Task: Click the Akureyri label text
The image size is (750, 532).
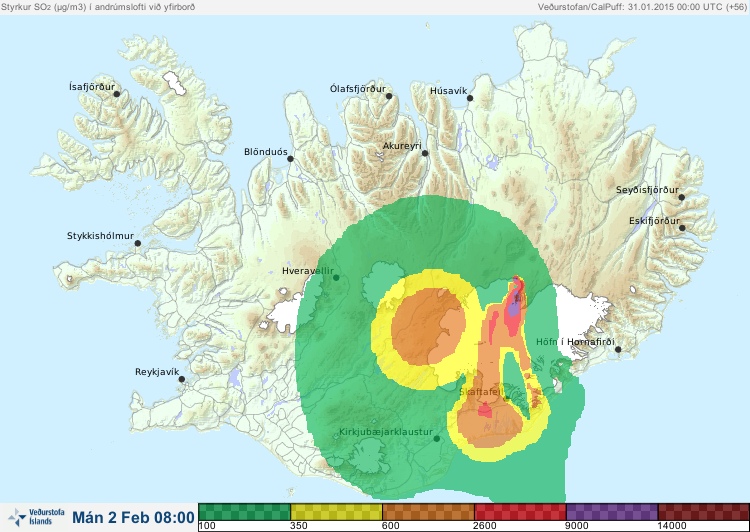Action: pyautogui.click(x=402, y=146)
